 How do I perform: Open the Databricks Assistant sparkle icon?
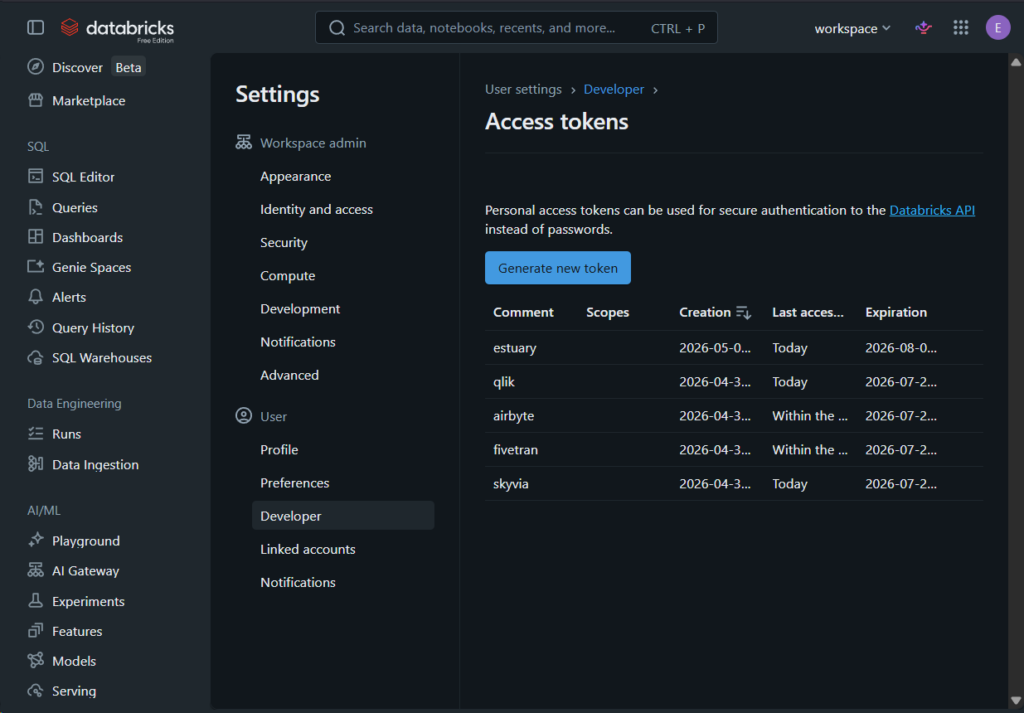pos(923,27)
